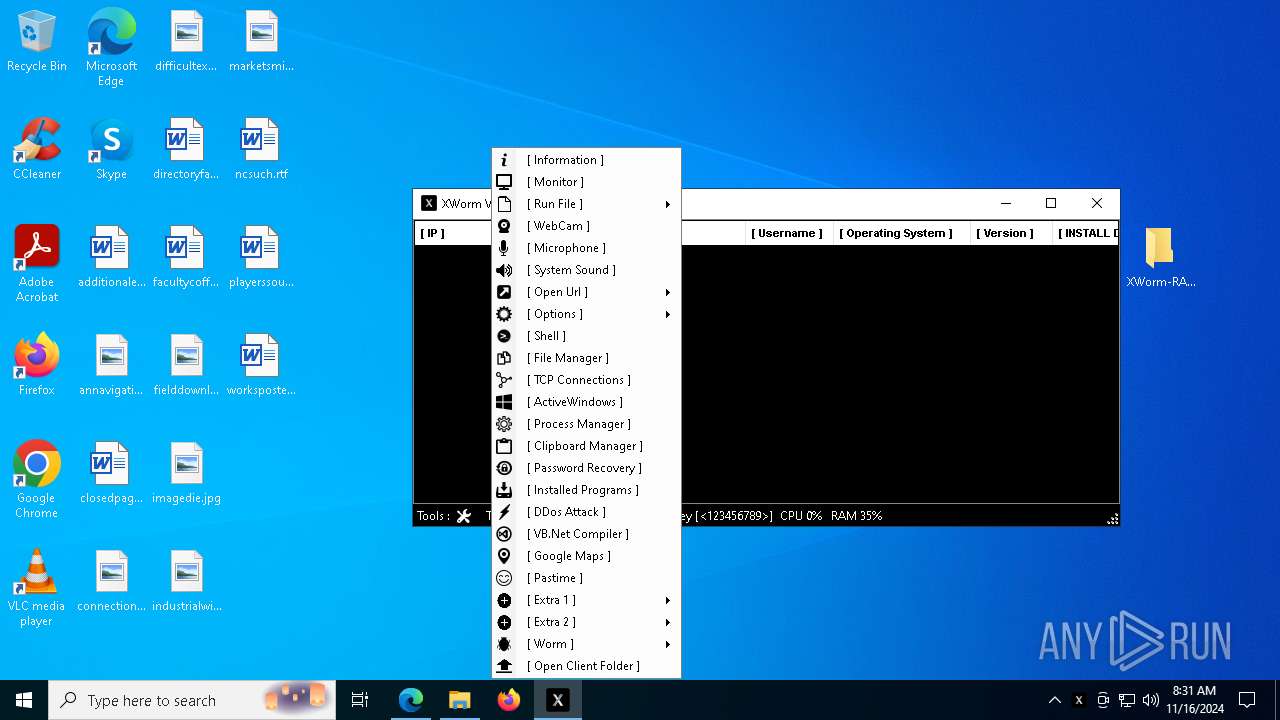The height and width of the screenshot is (720, 1280).
Task: Select the CCleaner desktop shortcut
Action: click(37, 150)
